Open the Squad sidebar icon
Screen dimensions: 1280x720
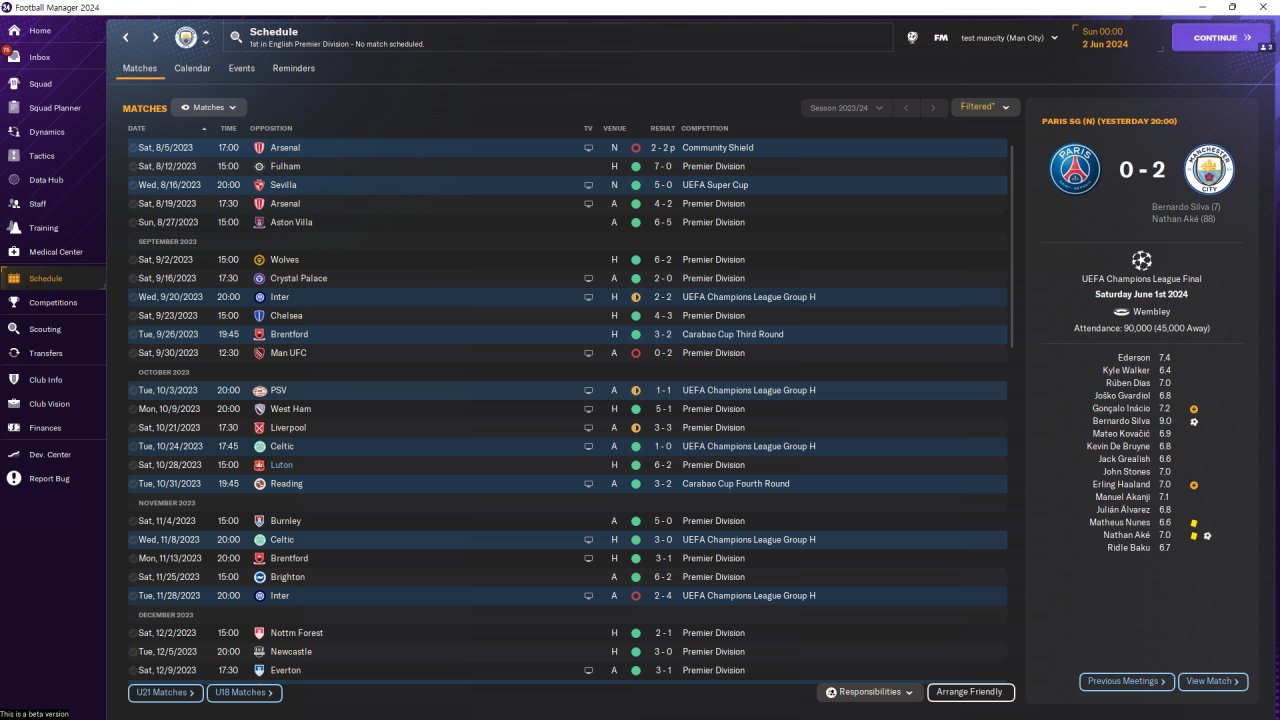14,84
